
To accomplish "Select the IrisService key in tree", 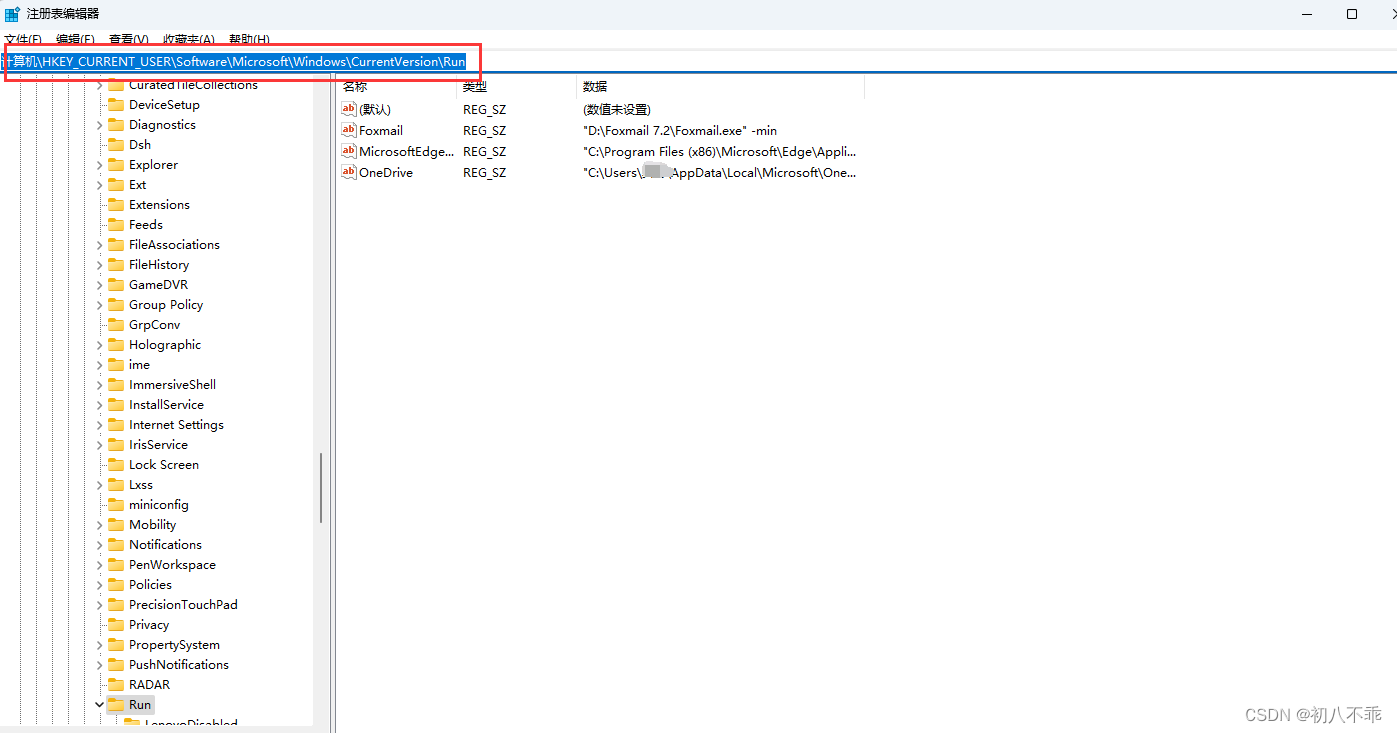I will (x=158, y=445).
